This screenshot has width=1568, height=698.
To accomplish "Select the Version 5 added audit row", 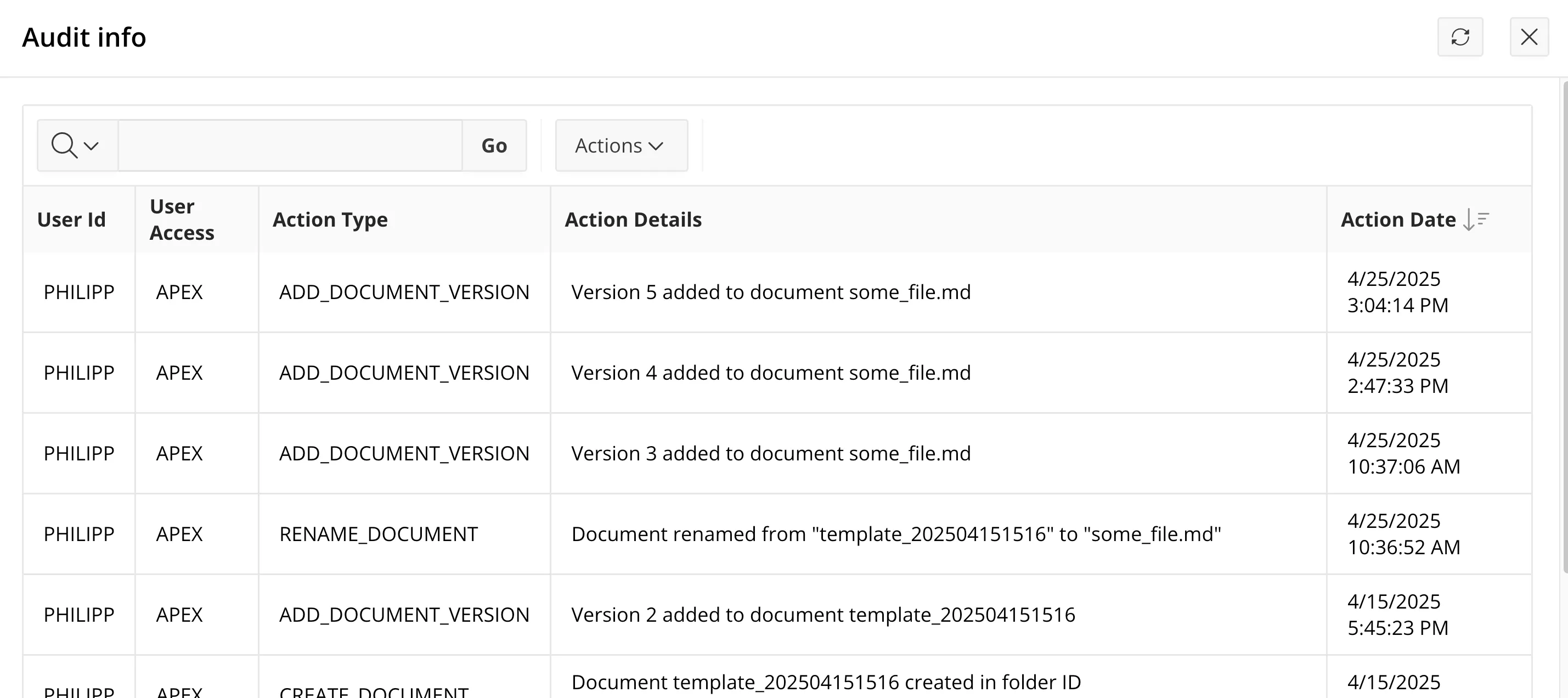I will coord(771,292).
